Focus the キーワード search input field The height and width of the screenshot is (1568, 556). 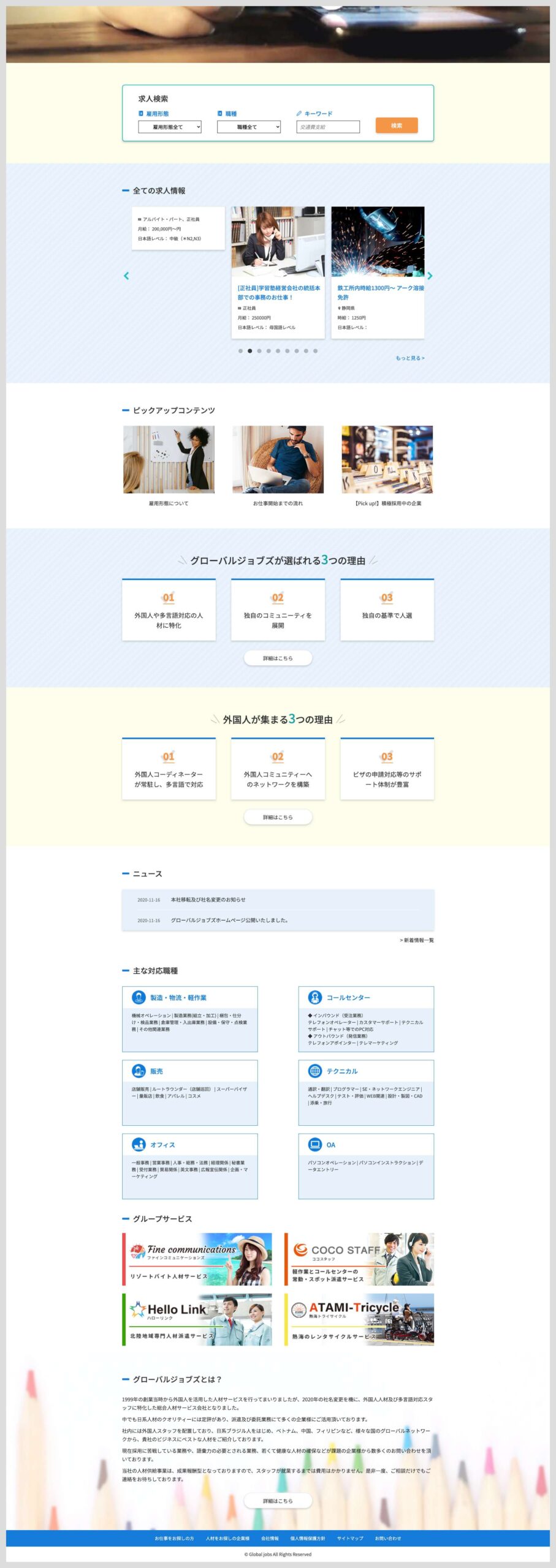pyautogui.click(x=328, y=127)
